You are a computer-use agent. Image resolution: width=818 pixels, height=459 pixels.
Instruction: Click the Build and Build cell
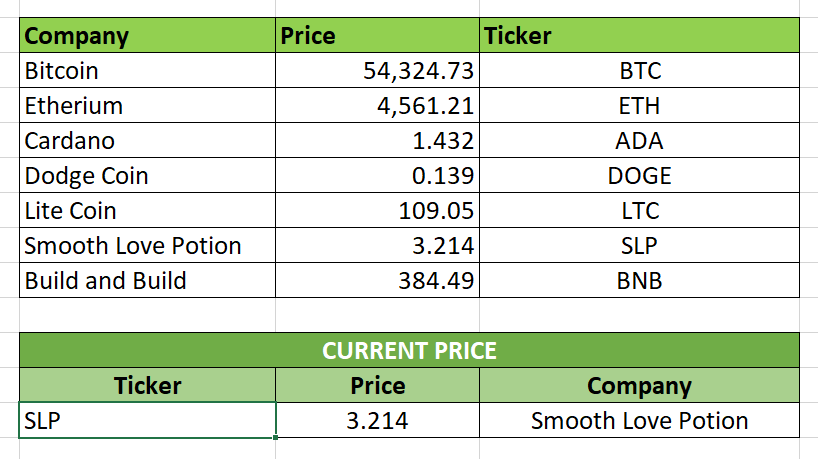(147, 281)
